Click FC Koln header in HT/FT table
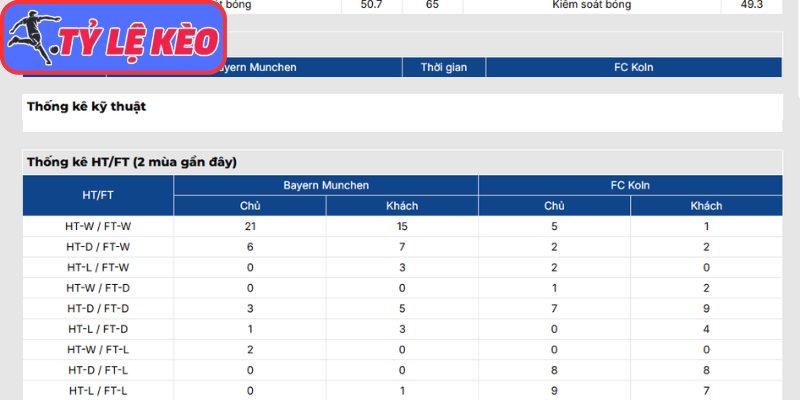Viewport: 800px width, 400px height. (630, 185)
